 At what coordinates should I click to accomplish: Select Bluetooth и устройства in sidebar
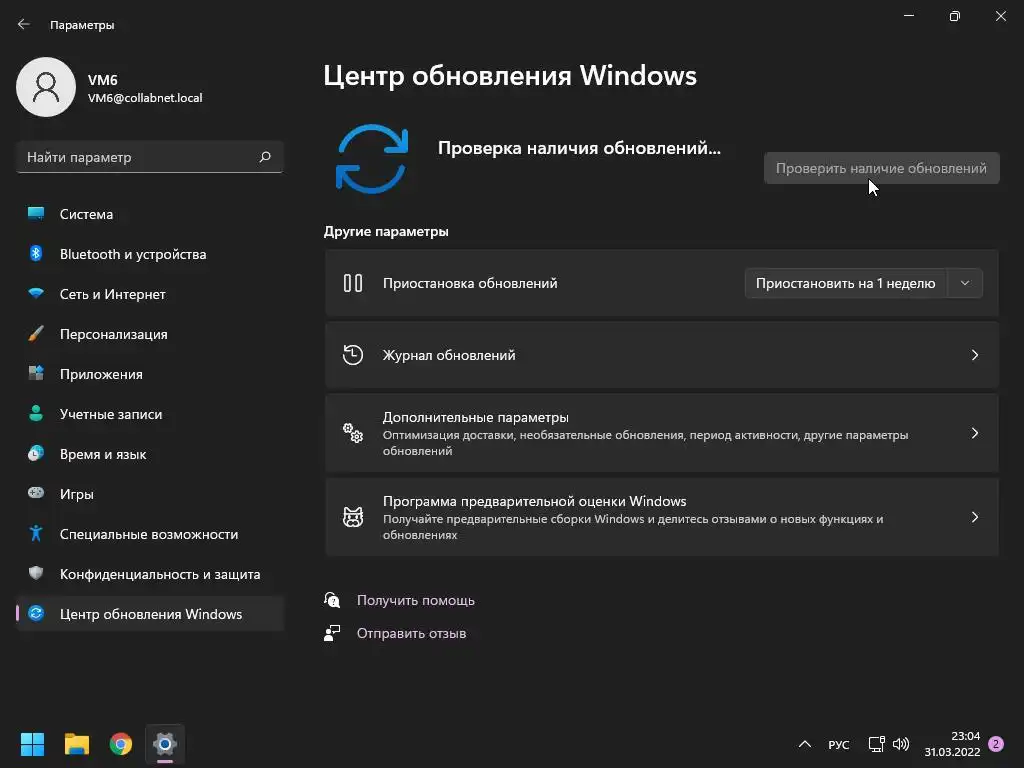(150, 253)
